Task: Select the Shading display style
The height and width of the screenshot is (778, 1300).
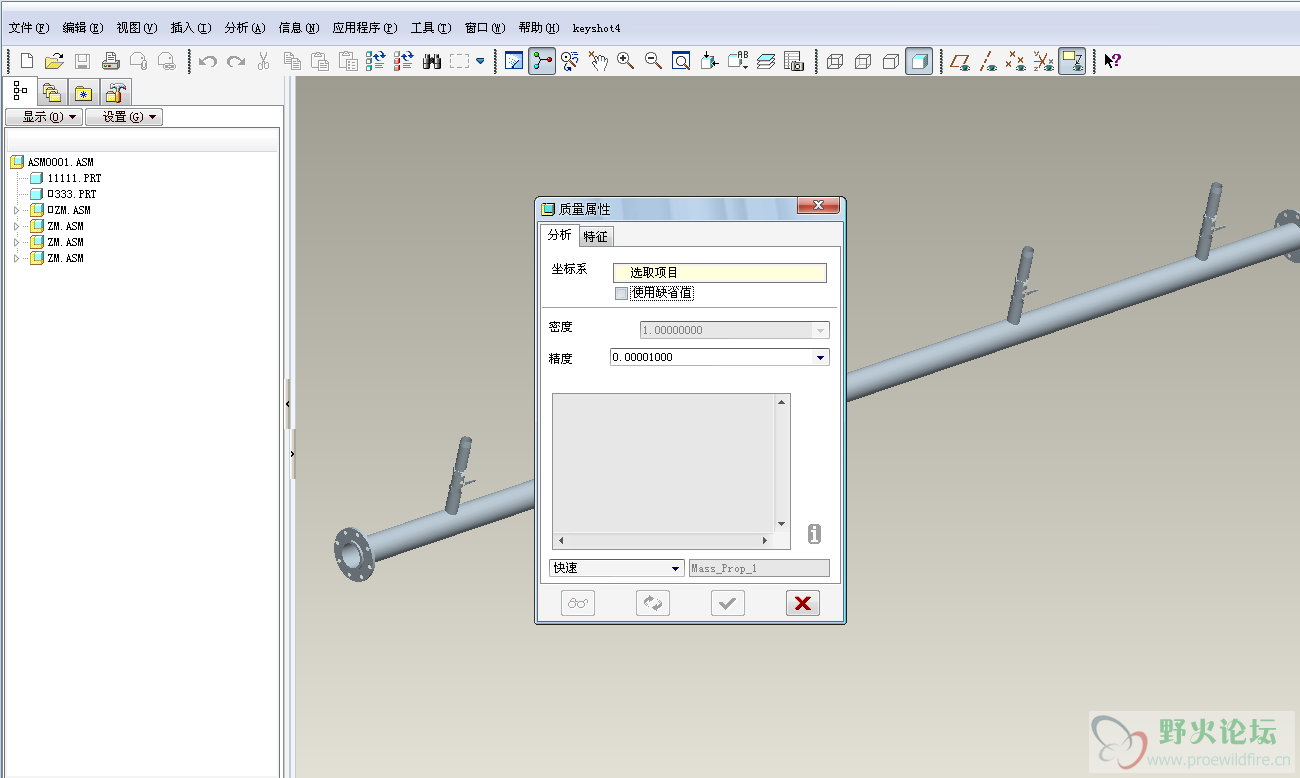Action: [x=919, y=61]
